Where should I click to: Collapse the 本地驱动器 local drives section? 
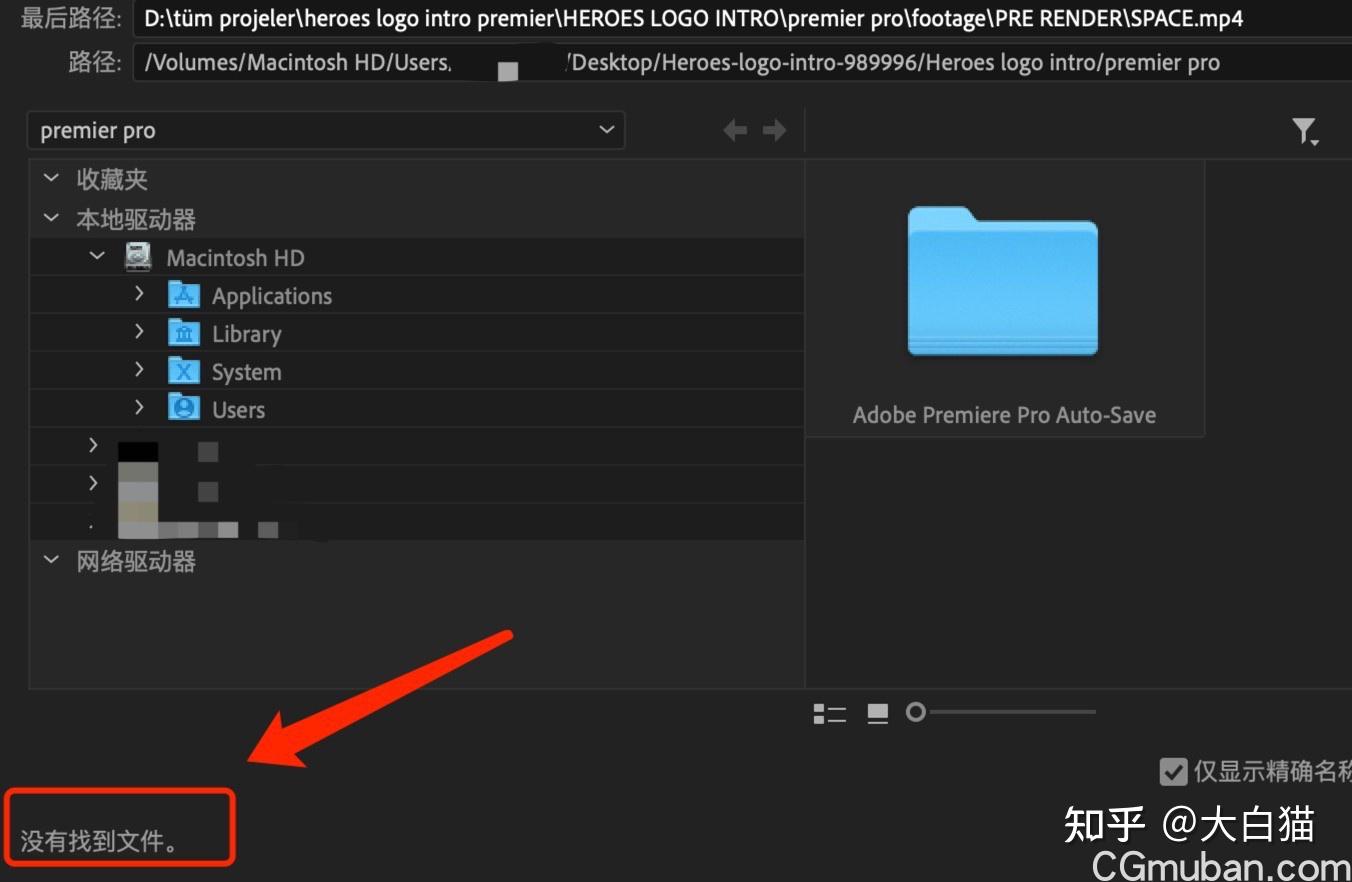pos(51,218)
